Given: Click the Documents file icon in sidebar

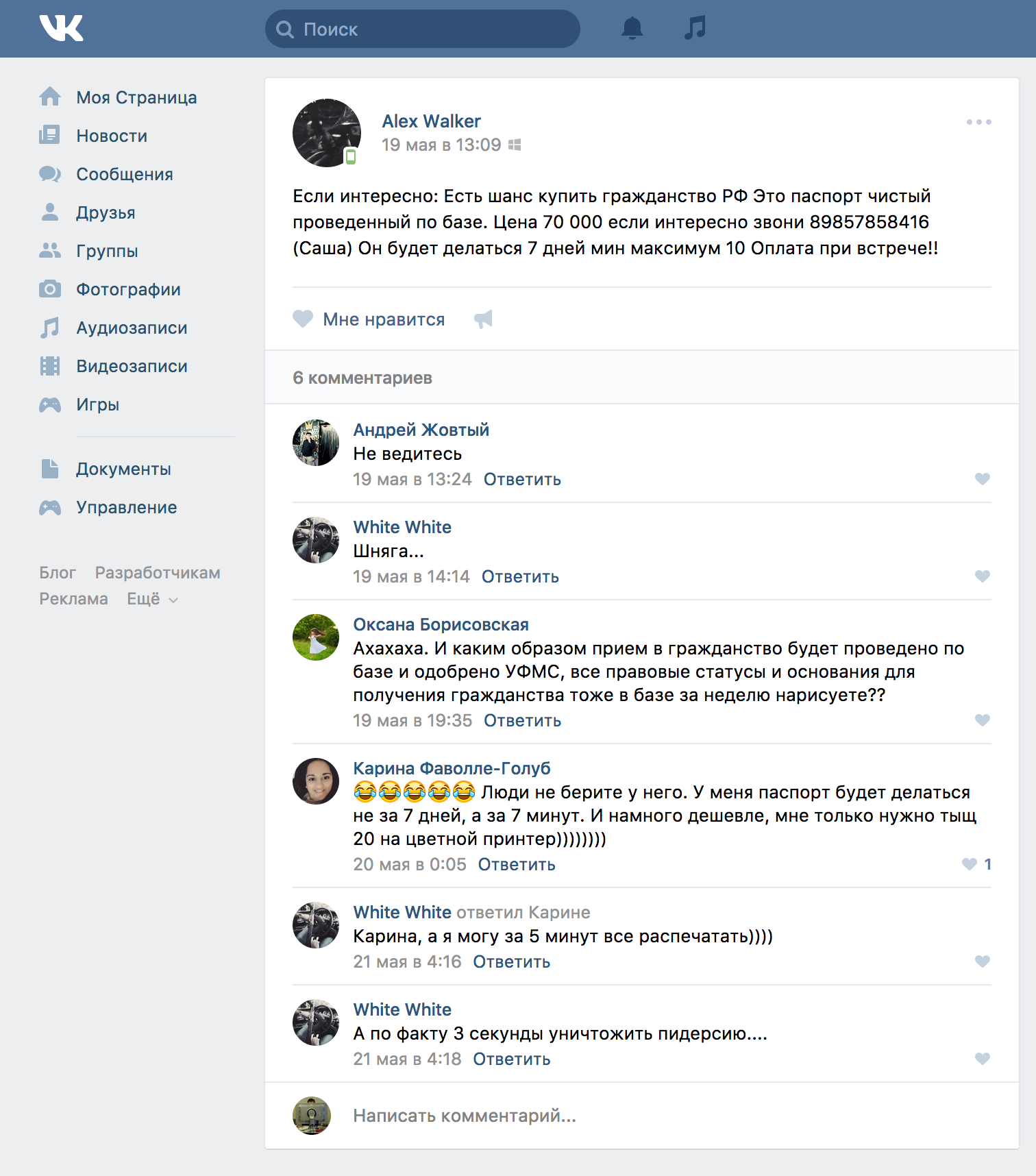Looking at the screenshot, I should [50, 469].
